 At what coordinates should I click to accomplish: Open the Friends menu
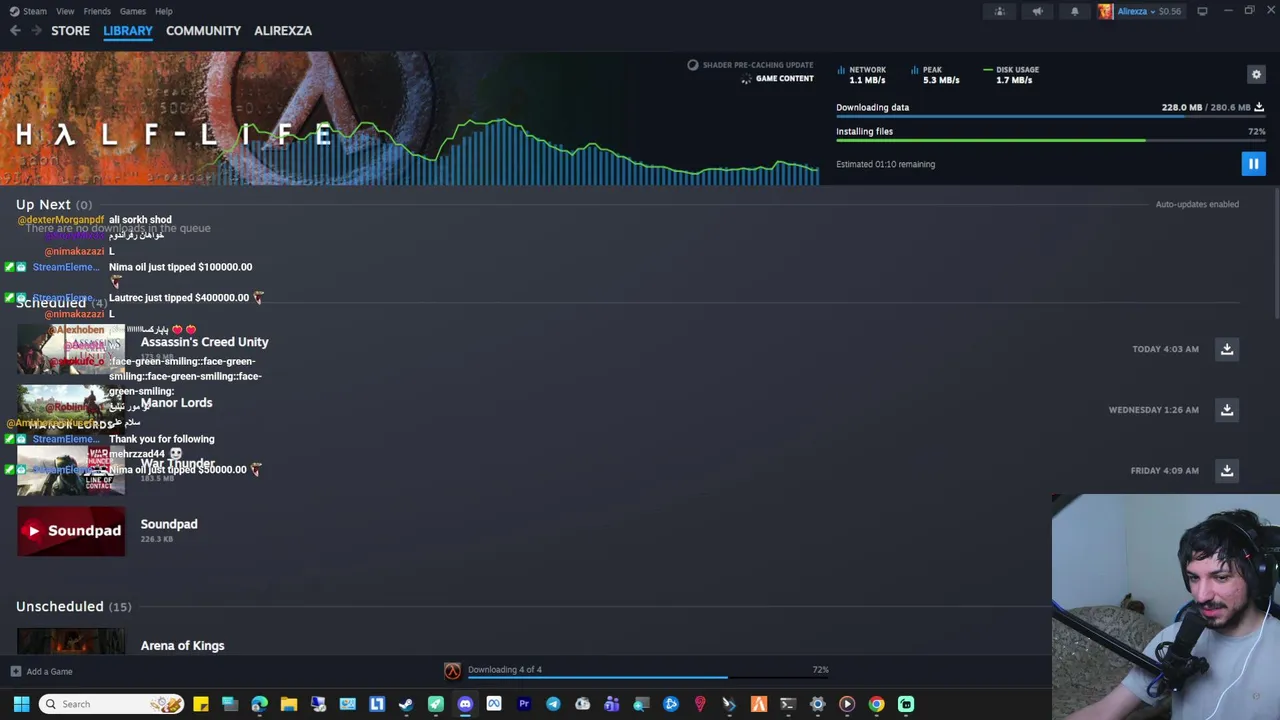(x=97, y=11)
